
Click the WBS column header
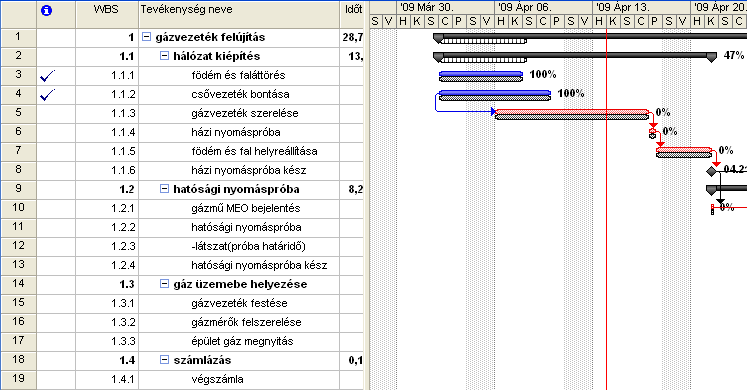107,14
